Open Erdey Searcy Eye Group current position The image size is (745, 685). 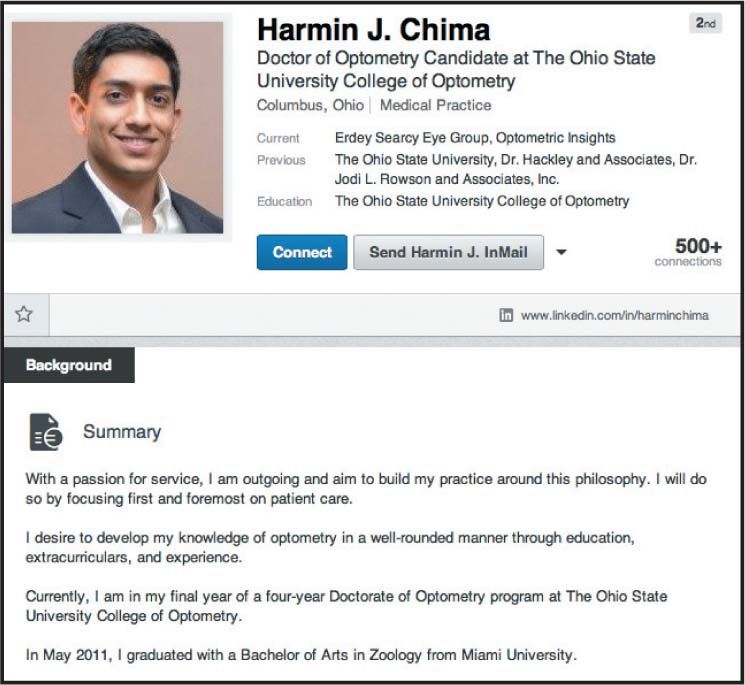pos(412,138)
